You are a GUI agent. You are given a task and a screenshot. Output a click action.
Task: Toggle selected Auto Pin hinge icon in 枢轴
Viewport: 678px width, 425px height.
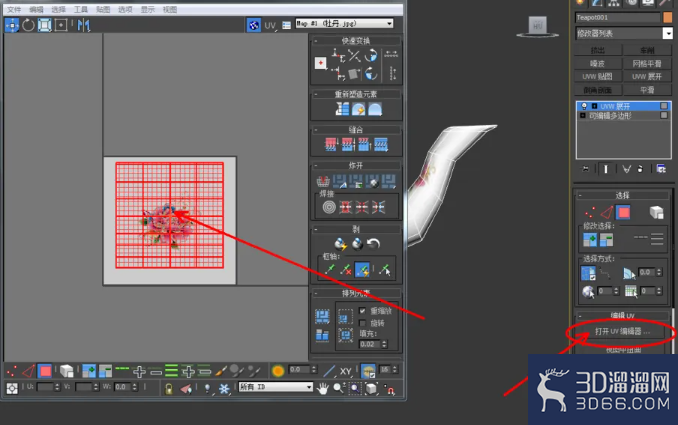coord(362,270)
